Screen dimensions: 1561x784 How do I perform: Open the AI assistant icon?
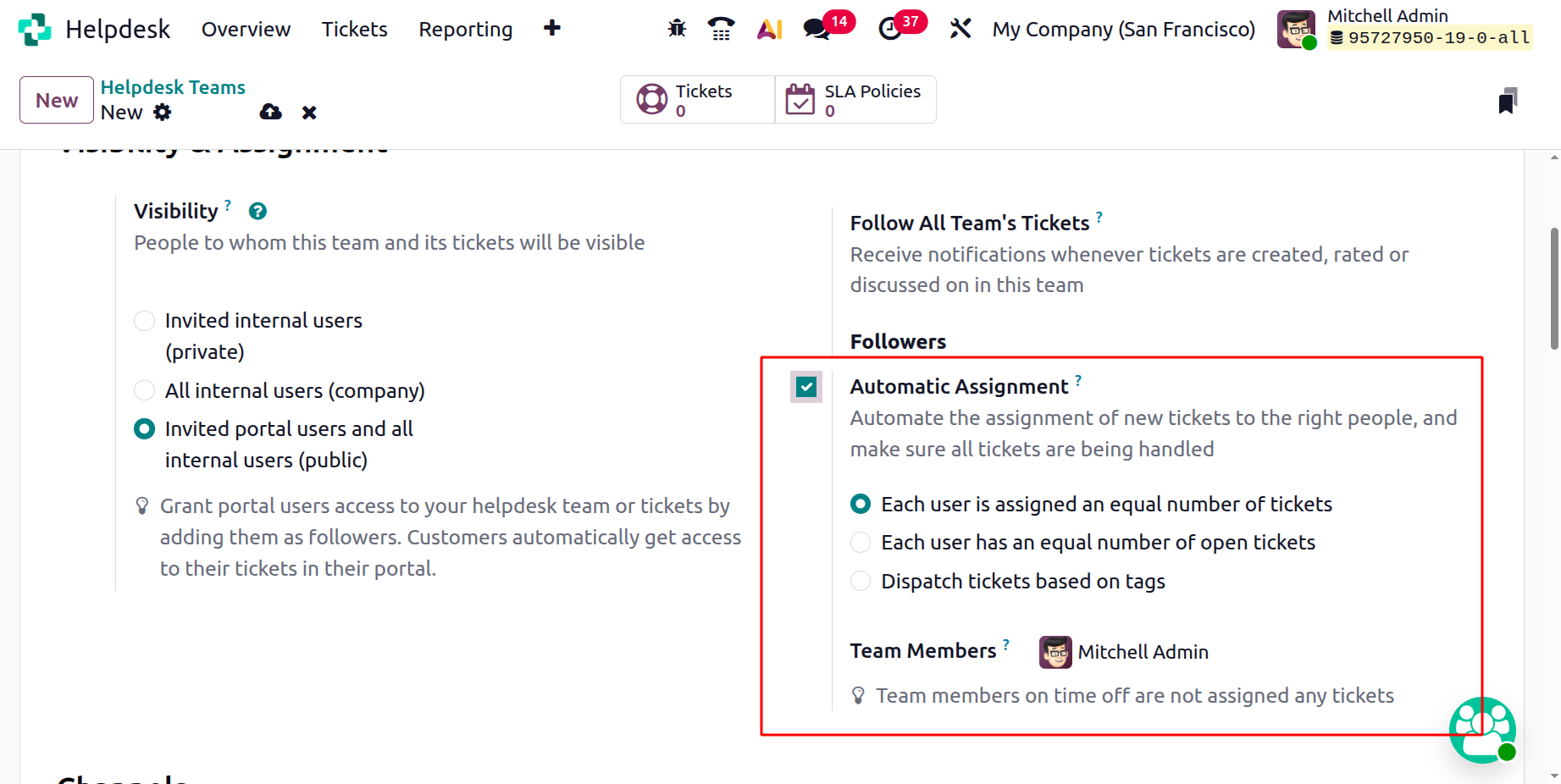(x=769, y=29)
